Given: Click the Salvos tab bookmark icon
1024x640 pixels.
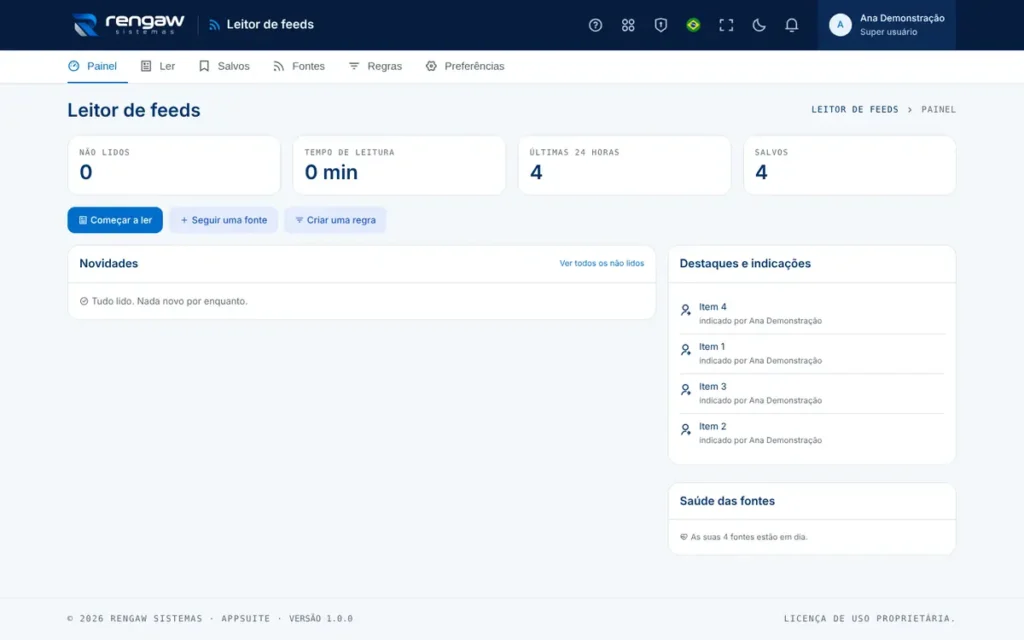Looking at the screenshot, I should 204,66.
